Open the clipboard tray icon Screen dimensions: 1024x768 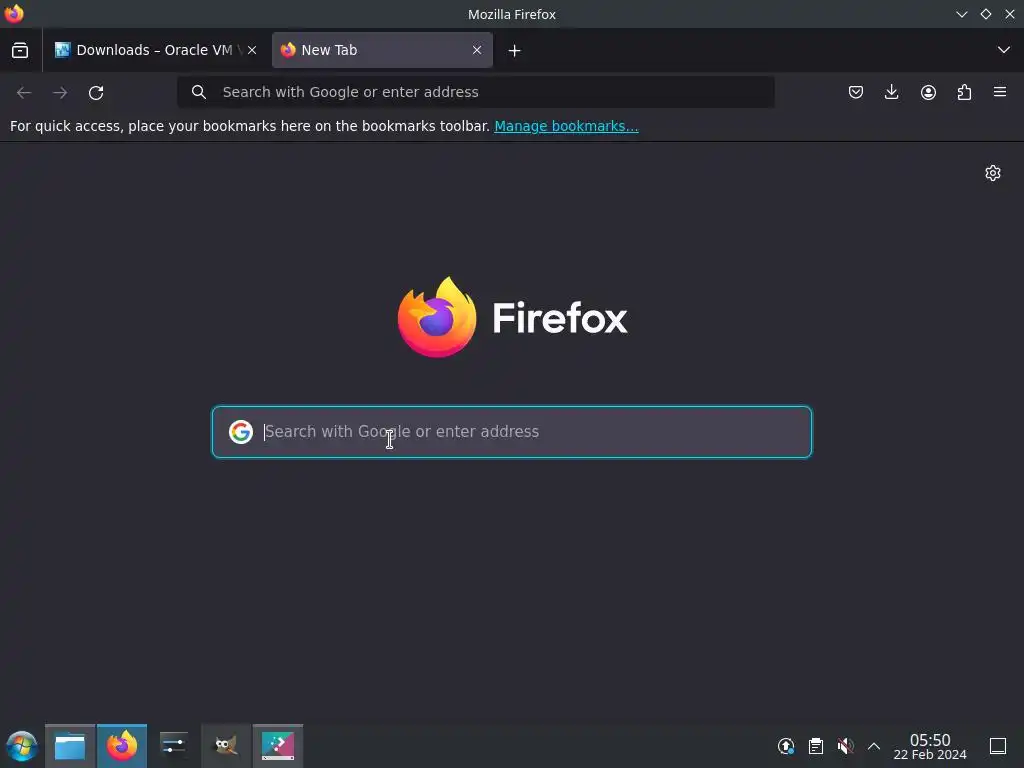(x=816, y=746)
